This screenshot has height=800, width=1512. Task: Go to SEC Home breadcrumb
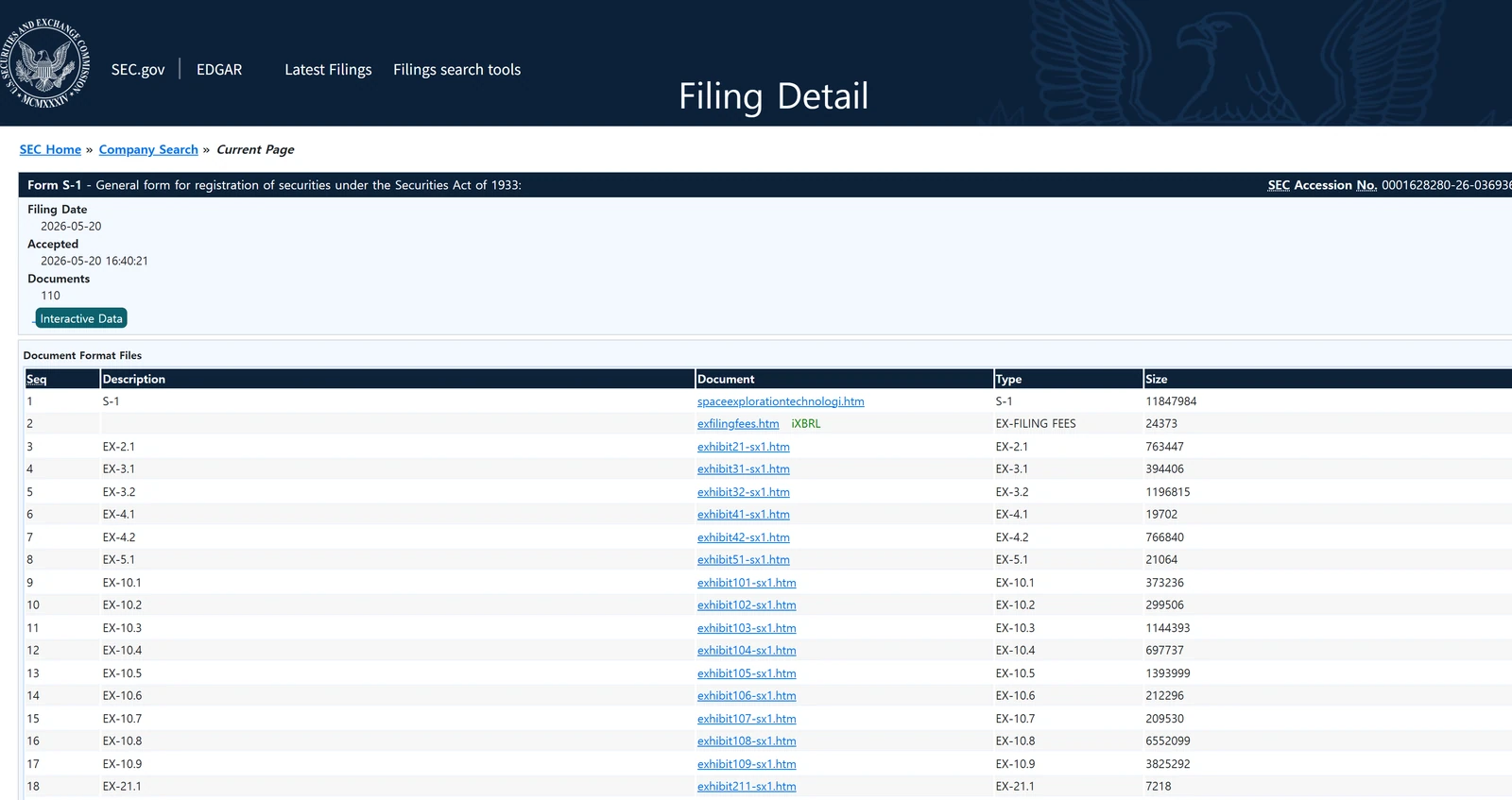coord(50,149)
